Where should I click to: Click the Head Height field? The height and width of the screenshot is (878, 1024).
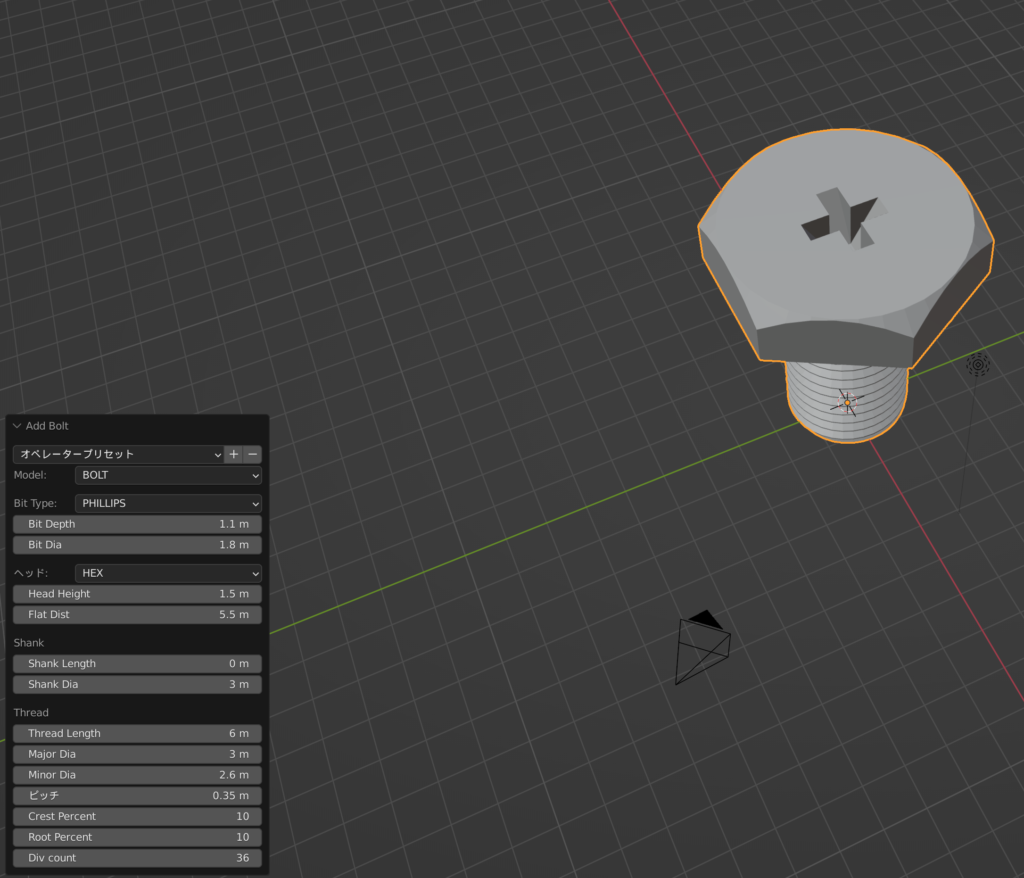click(138, 594)
